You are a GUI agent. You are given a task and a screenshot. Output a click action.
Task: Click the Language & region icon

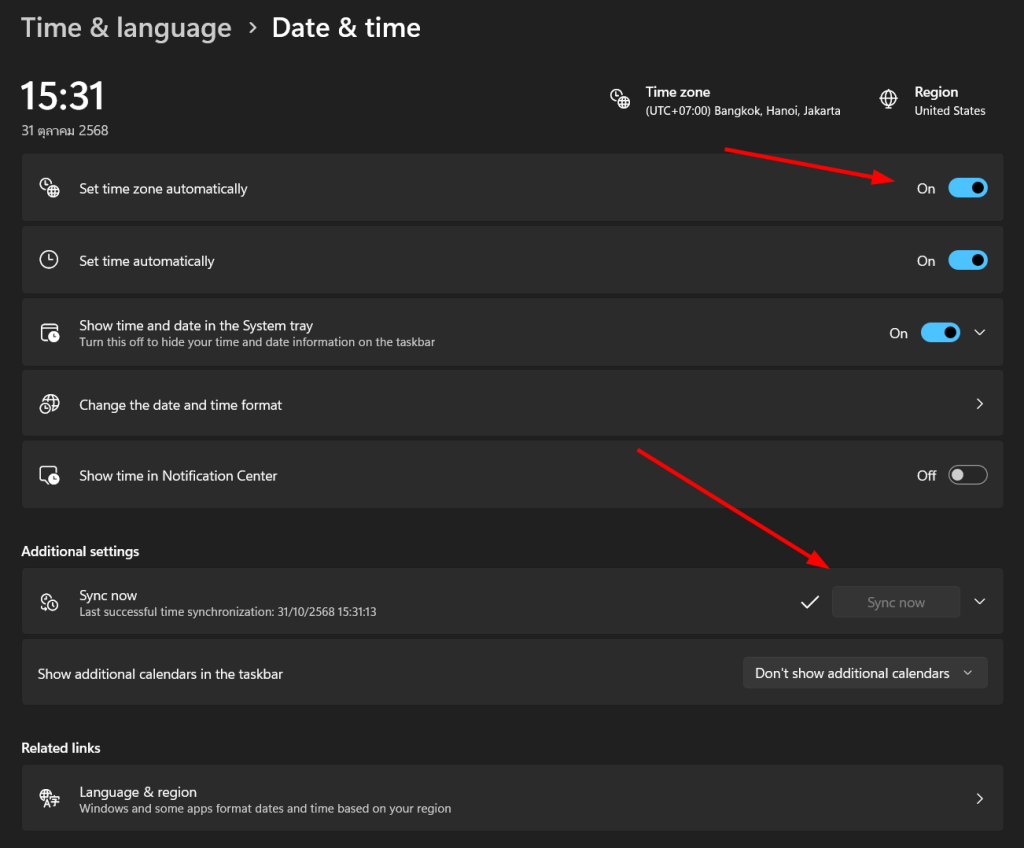coord(49,798)
